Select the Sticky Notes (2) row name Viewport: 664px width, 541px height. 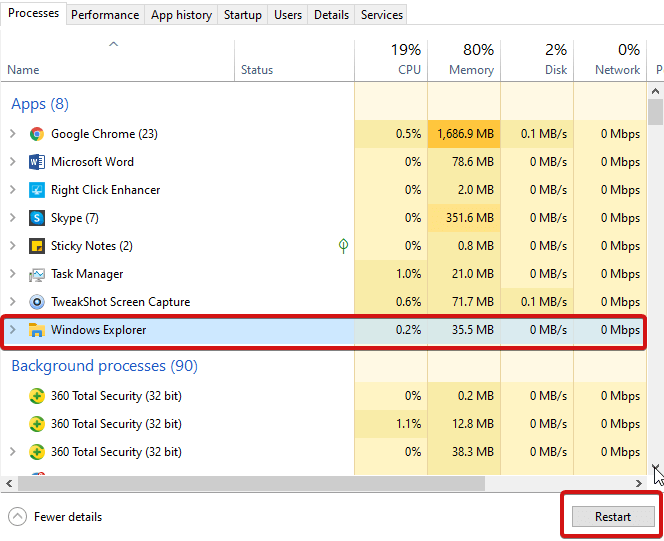pyautogui.click(x=92, y=246)
